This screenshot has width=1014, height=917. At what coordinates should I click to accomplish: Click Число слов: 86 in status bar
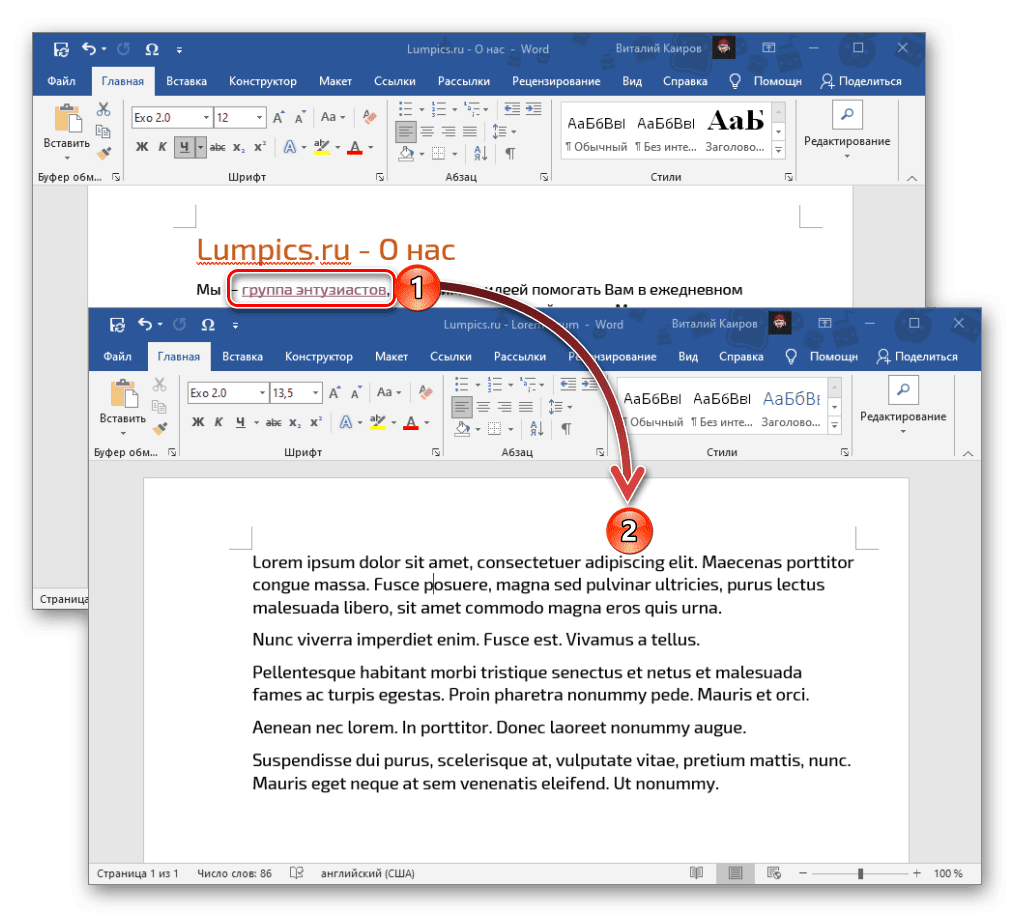click(234, 874)
